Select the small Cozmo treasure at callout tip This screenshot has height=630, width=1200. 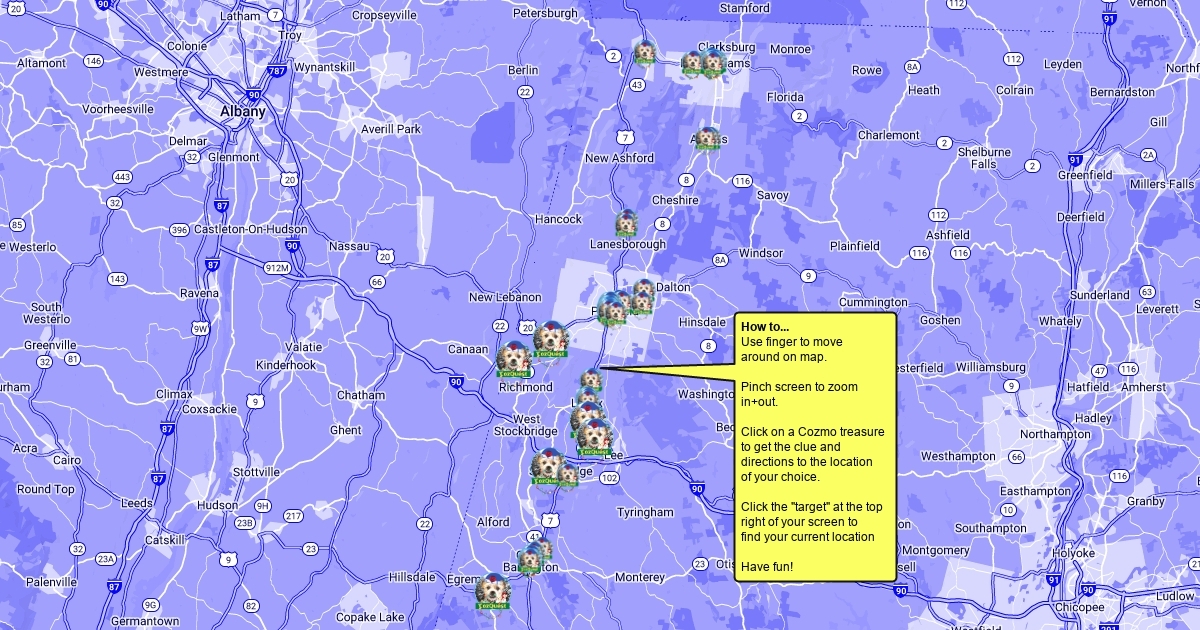(x=592, y=379)
